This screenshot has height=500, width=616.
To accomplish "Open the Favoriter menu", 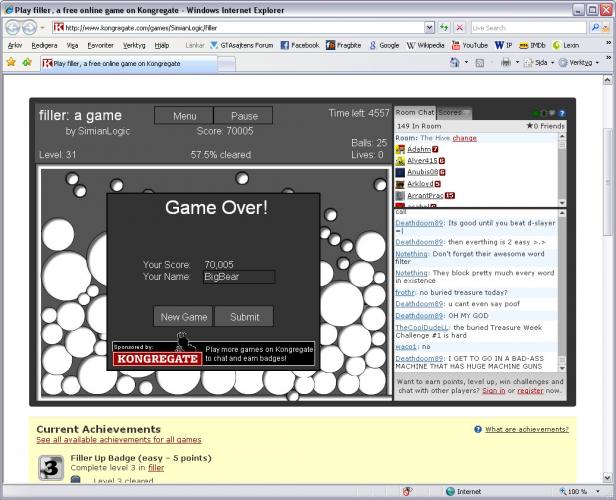I will point(100,45).
